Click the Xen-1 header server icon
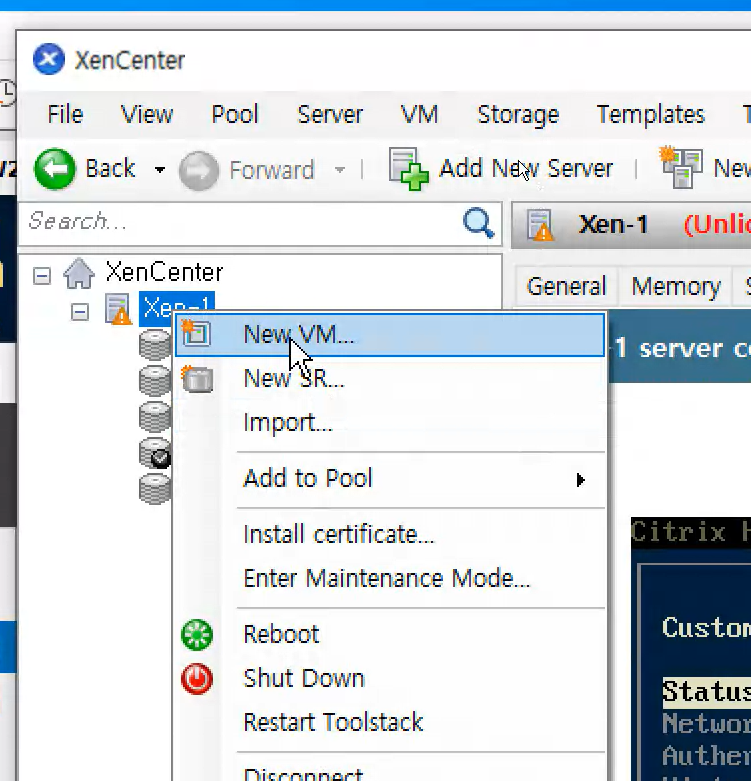 pos(540,225)
